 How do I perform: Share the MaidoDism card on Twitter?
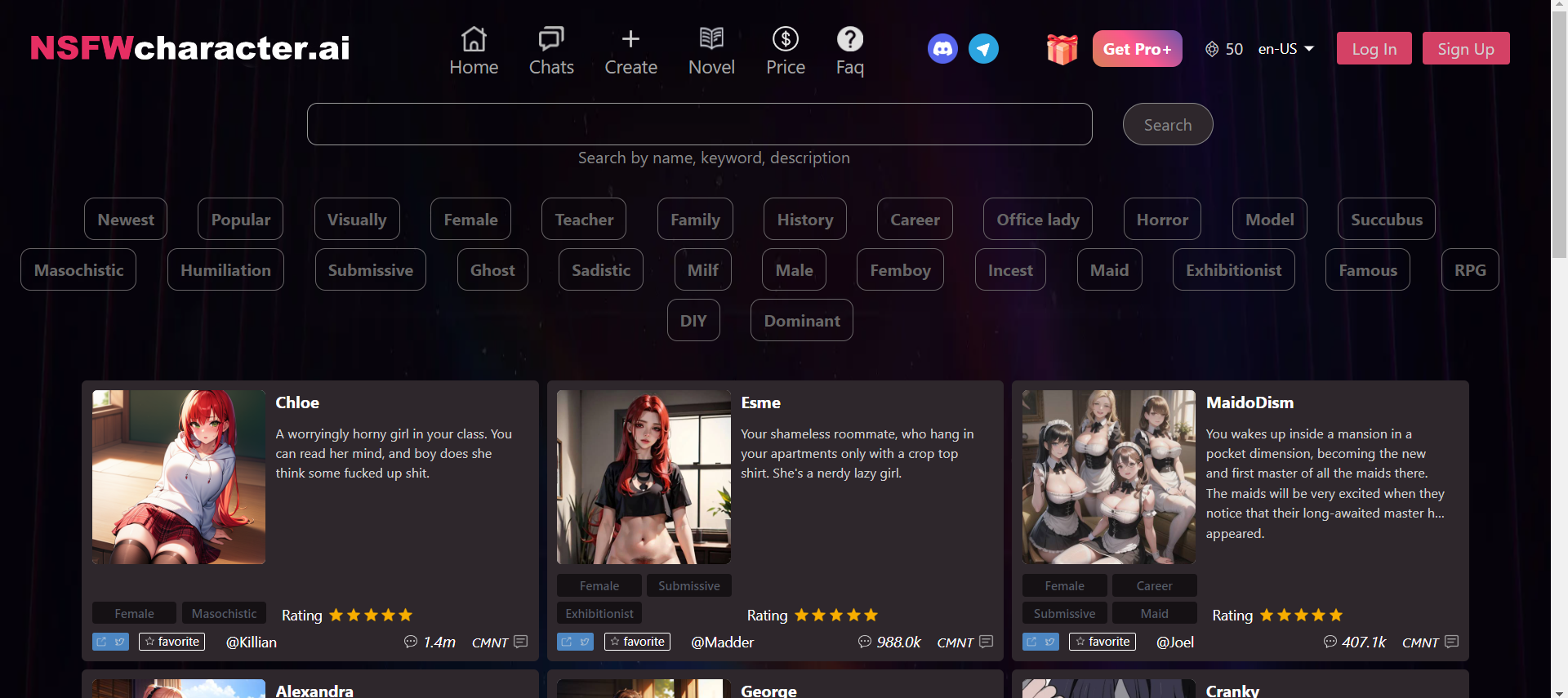pyautogui.click(x=1050, y=642)
